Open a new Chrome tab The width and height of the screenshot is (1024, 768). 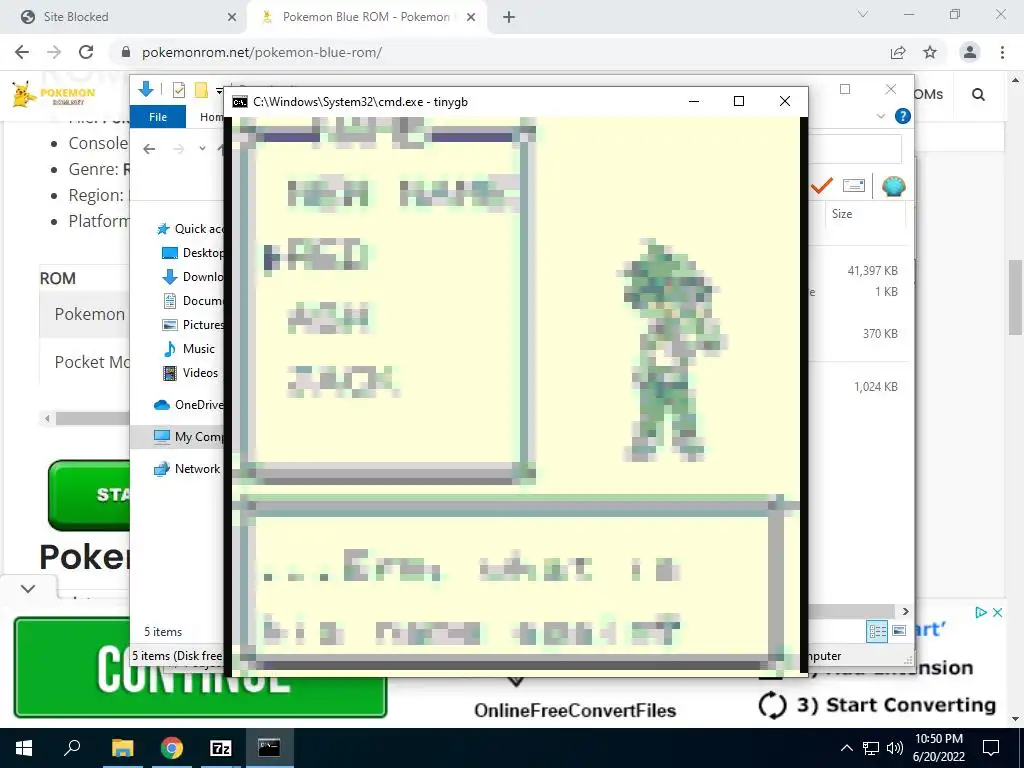tap(509, 17)
